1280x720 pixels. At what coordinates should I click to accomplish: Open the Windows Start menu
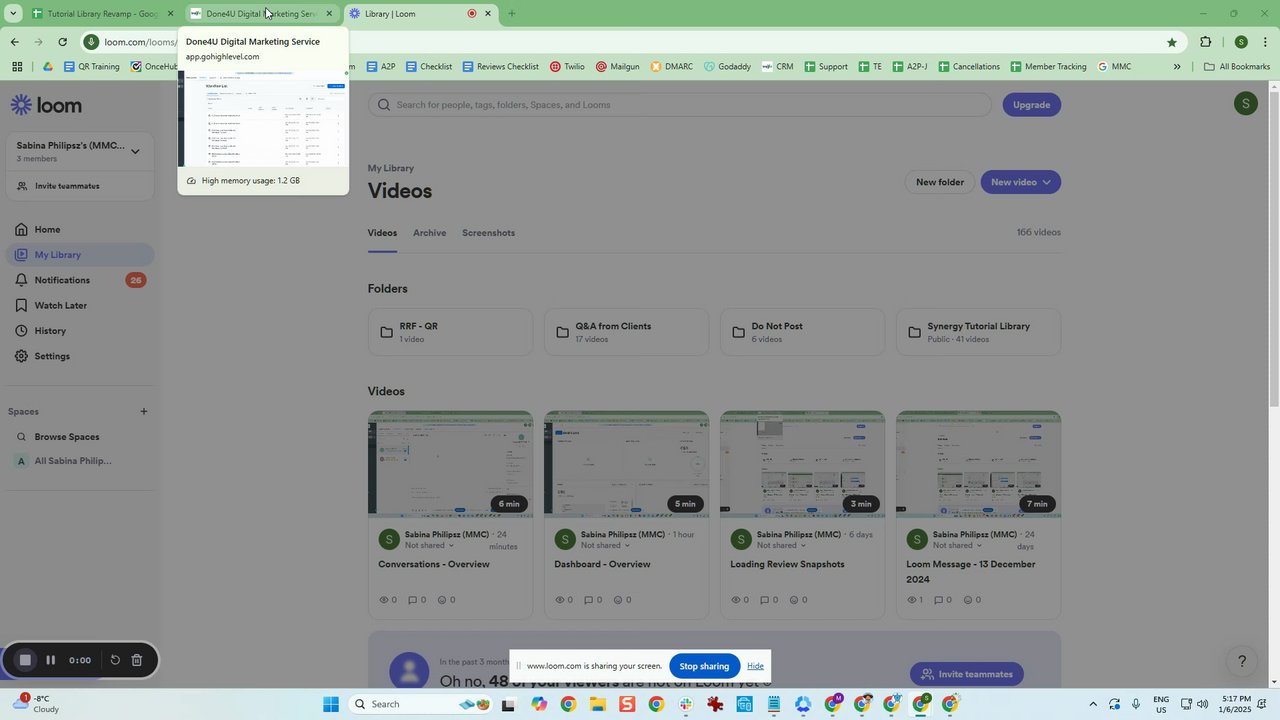coord(331,704)
